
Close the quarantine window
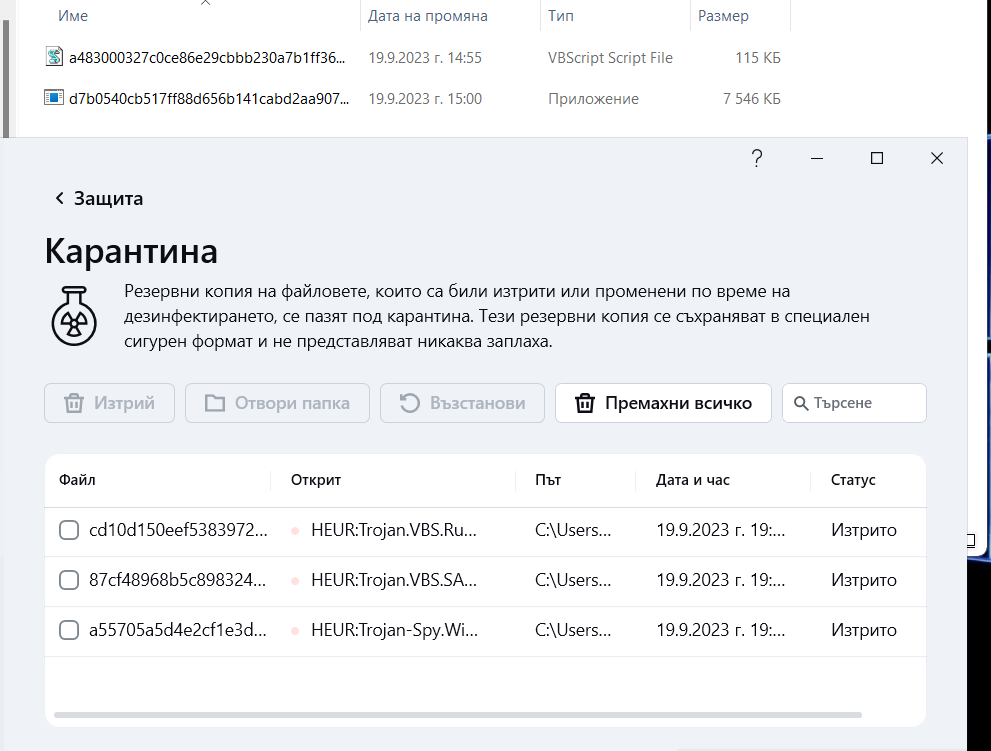937,158
